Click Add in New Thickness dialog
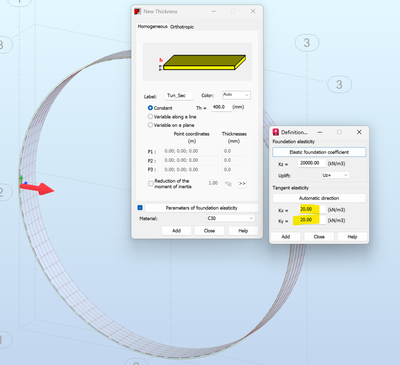Viewport: 400px width, 365px height. [176, 231]
